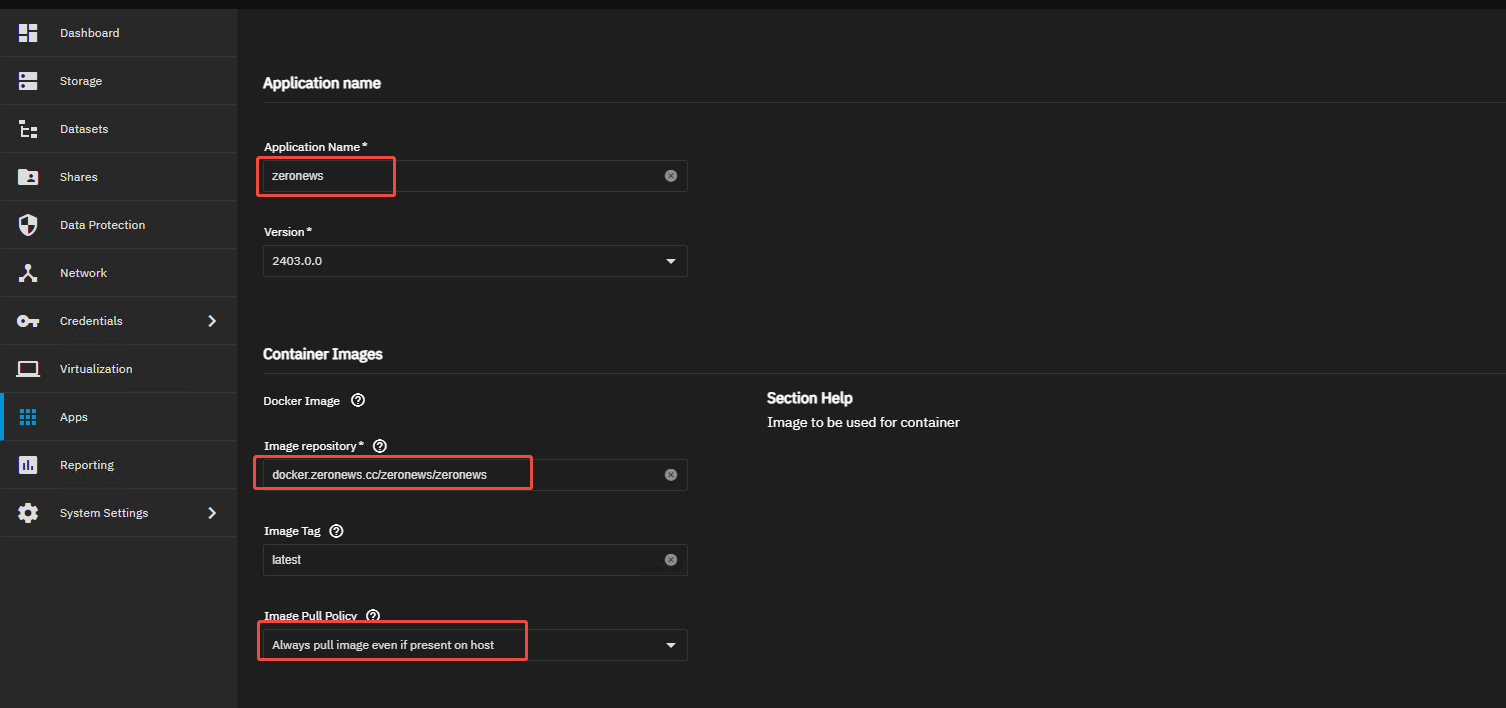Click the Credentials key icon
This screenshot has width=1506, height=708.
(x=28, y=321)
